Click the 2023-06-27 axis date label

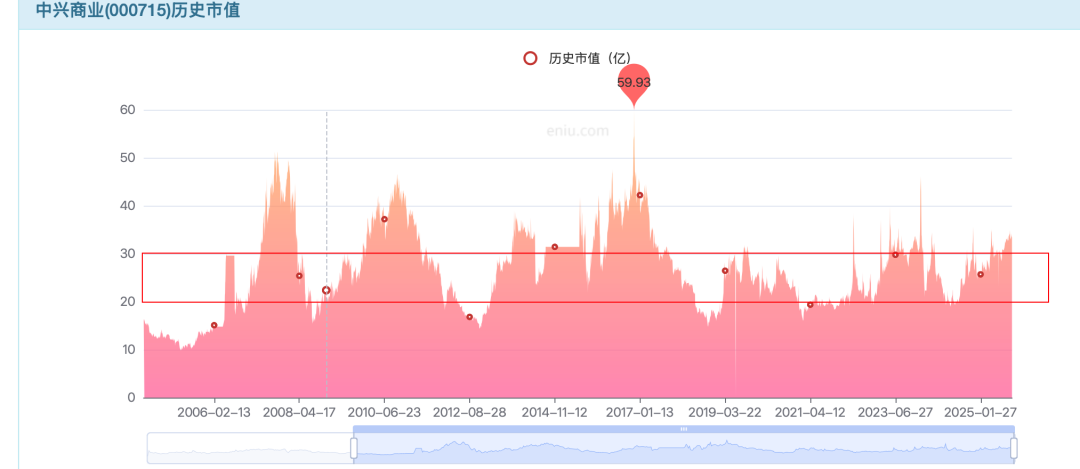895,413
